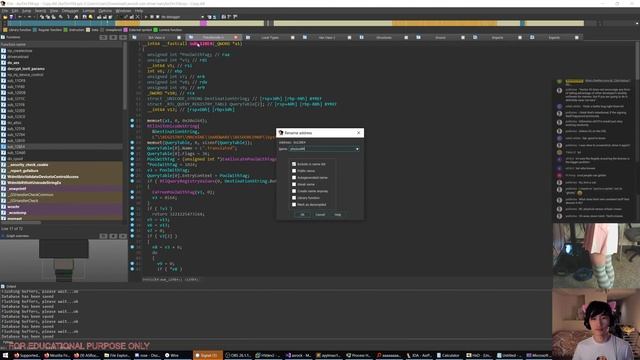Screen dimensions: 640x360
Task: Click External symbol pink legend swatch
Action: [x=125, y=30]
